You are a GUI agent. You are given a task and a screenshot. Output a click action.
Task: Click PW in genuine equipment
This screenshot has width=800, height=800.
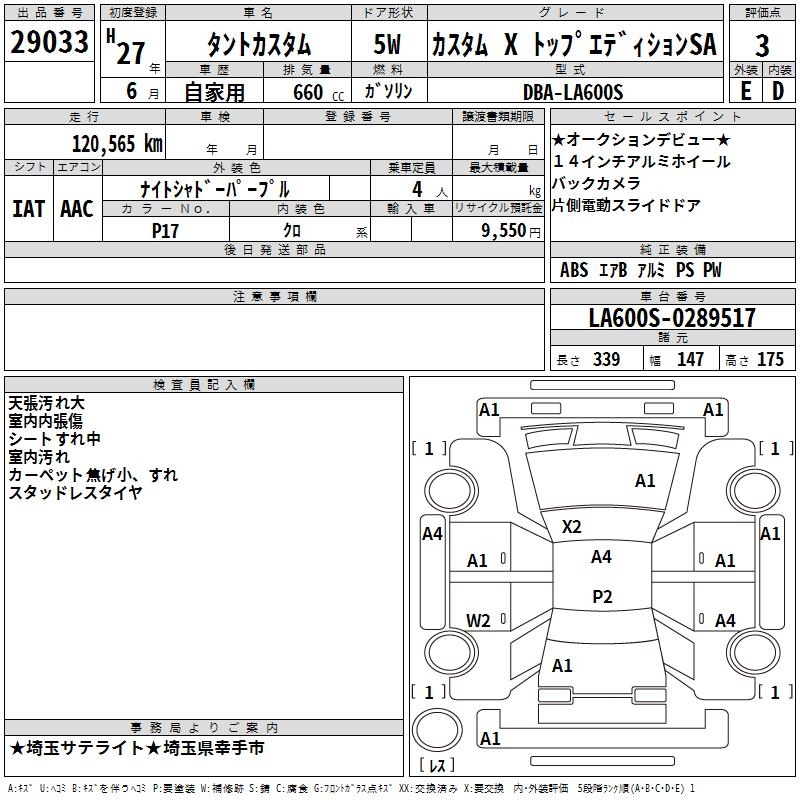pos(713,270)
